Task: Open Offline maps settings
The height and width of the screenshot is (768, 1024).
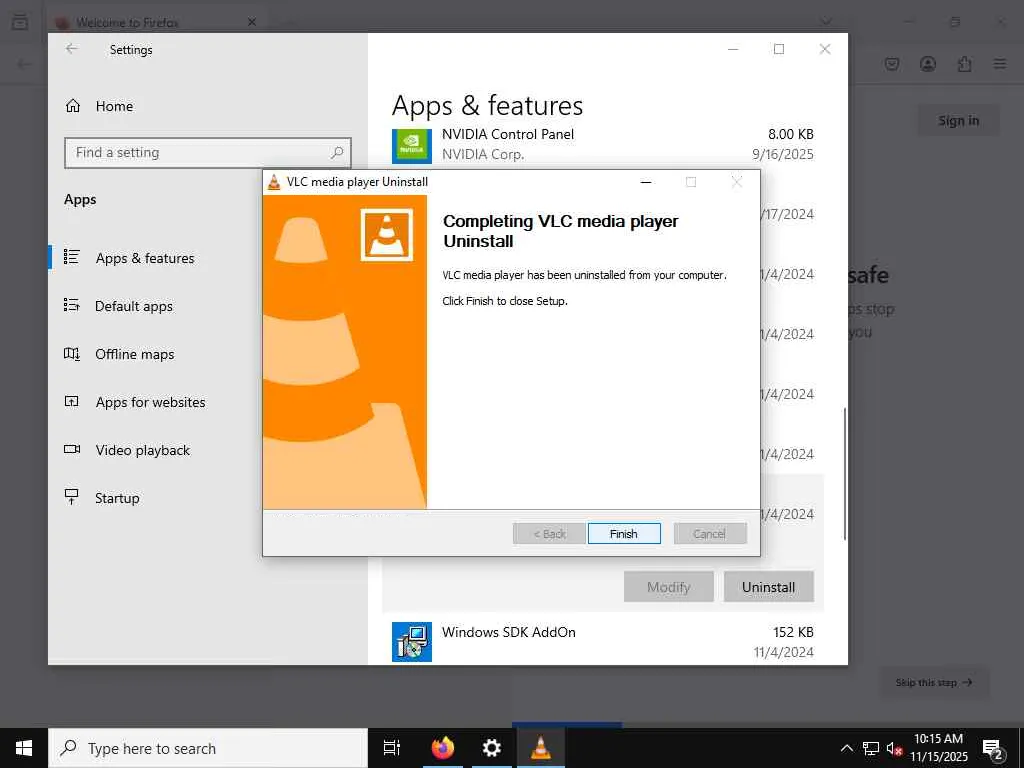Action: (135, 354)
